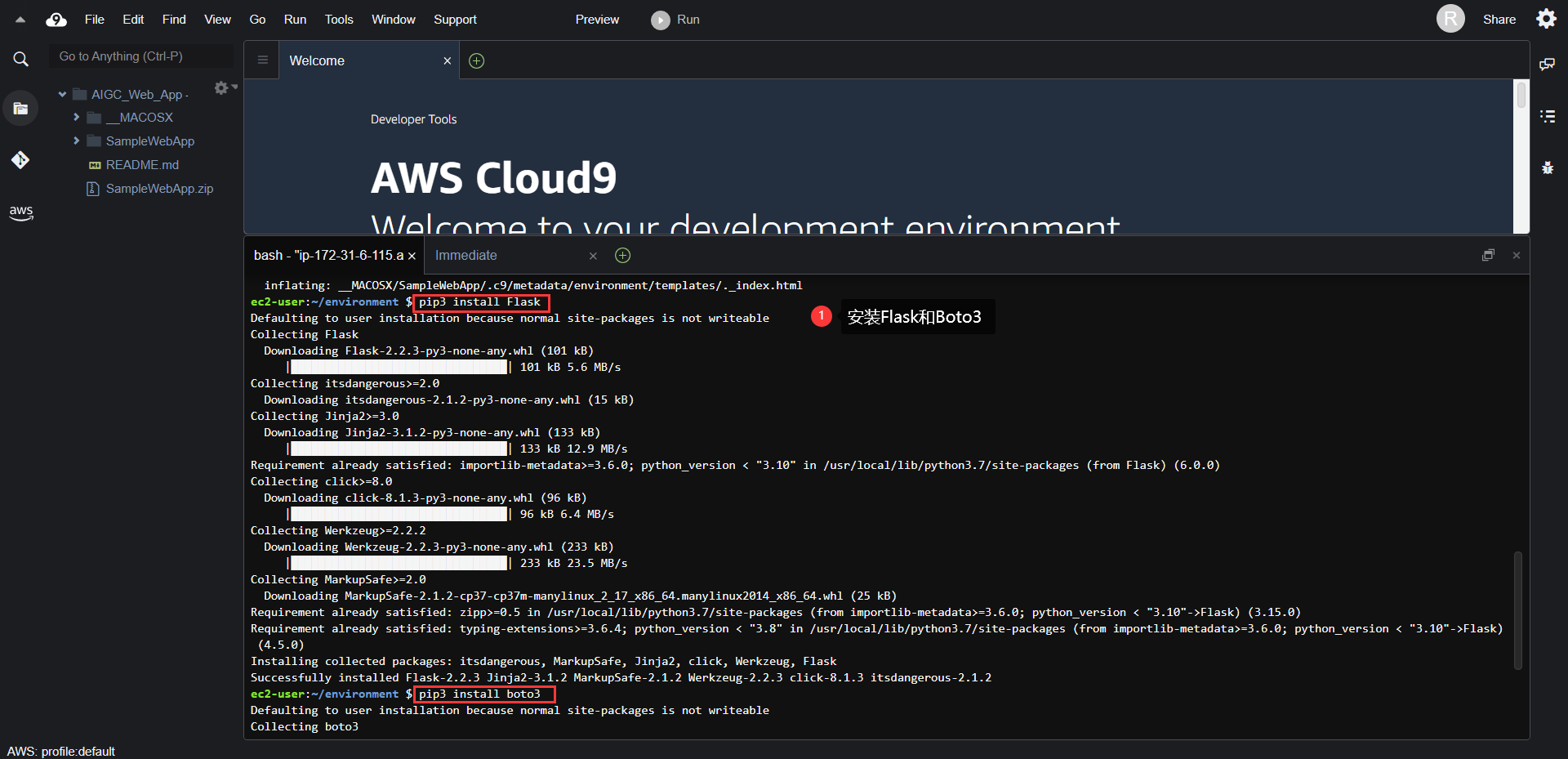1568x759 pixels.
Task: Open the View menu
Action: point(217,20)
